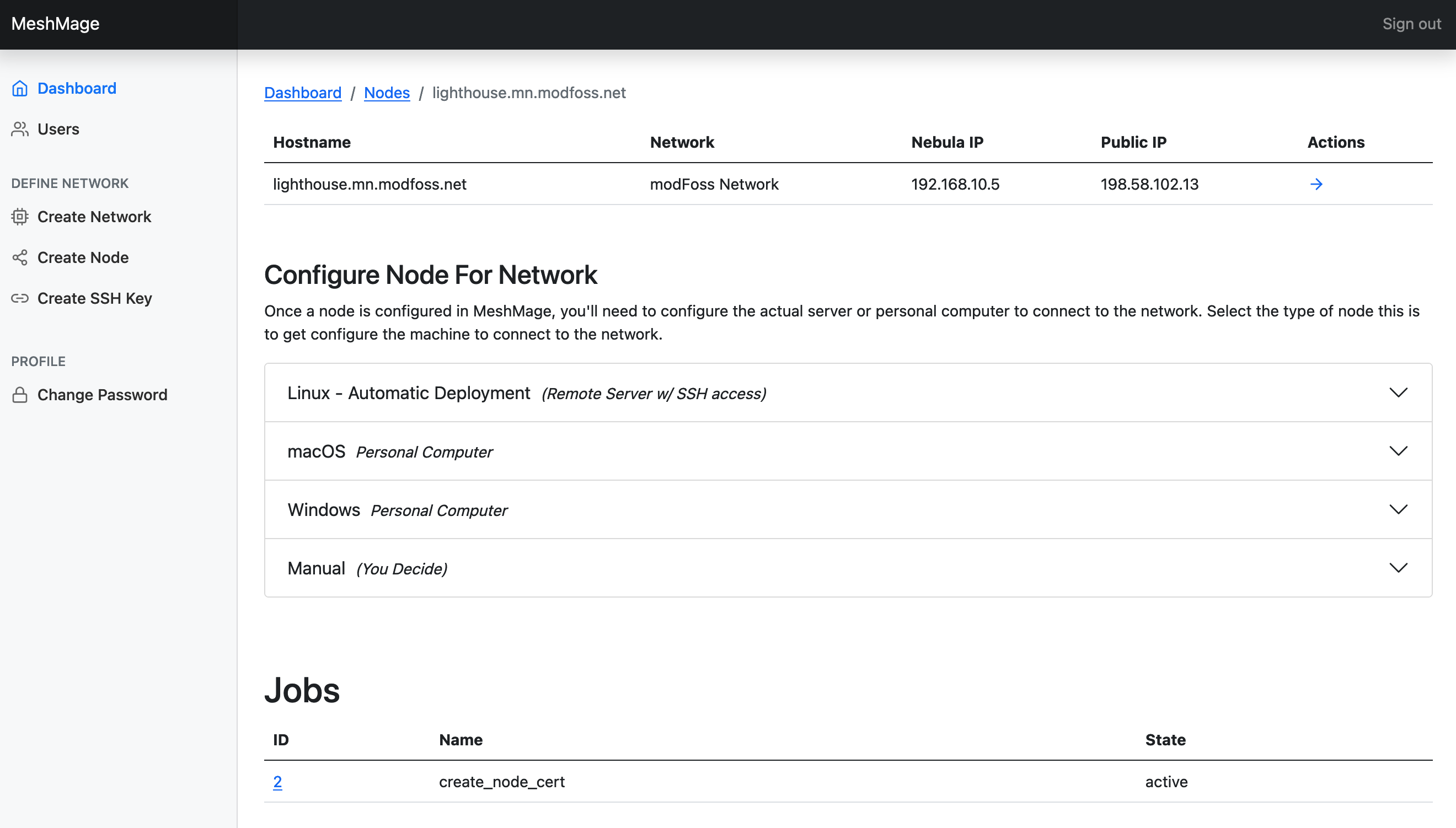Navigate to the Dashboard breadcrumb link
Viewport: 1456px width, 828px height.
click(x=302, y=92)
